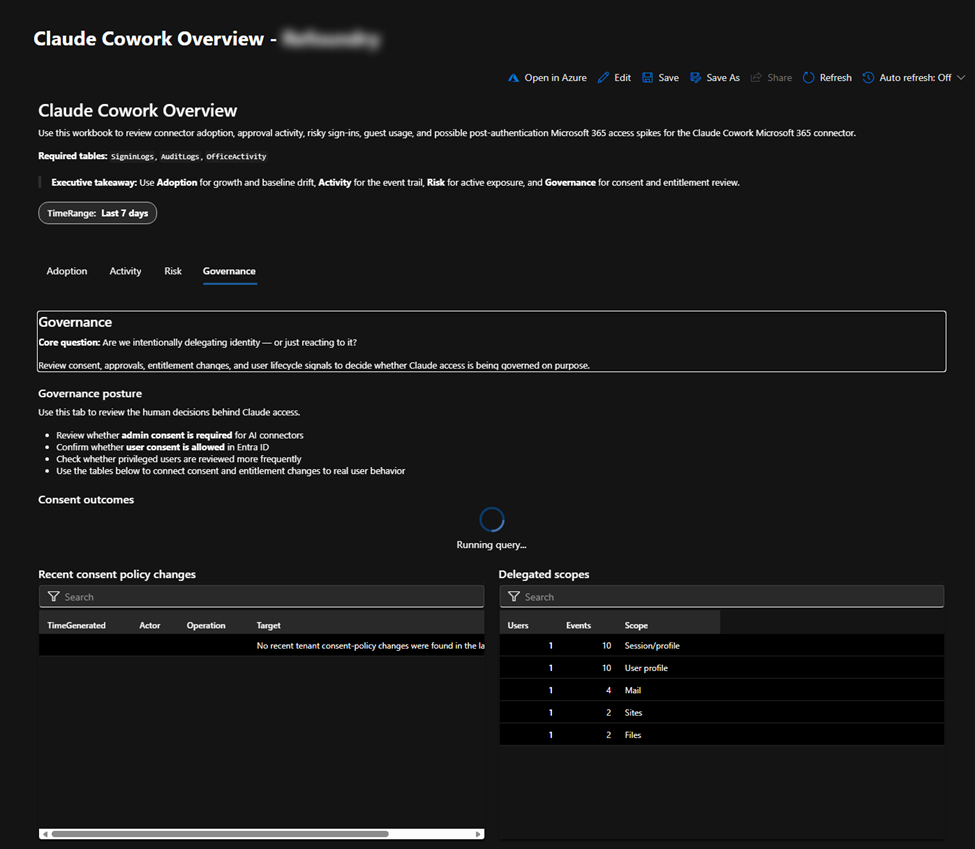Click the Save disk icon

[648, 78]
